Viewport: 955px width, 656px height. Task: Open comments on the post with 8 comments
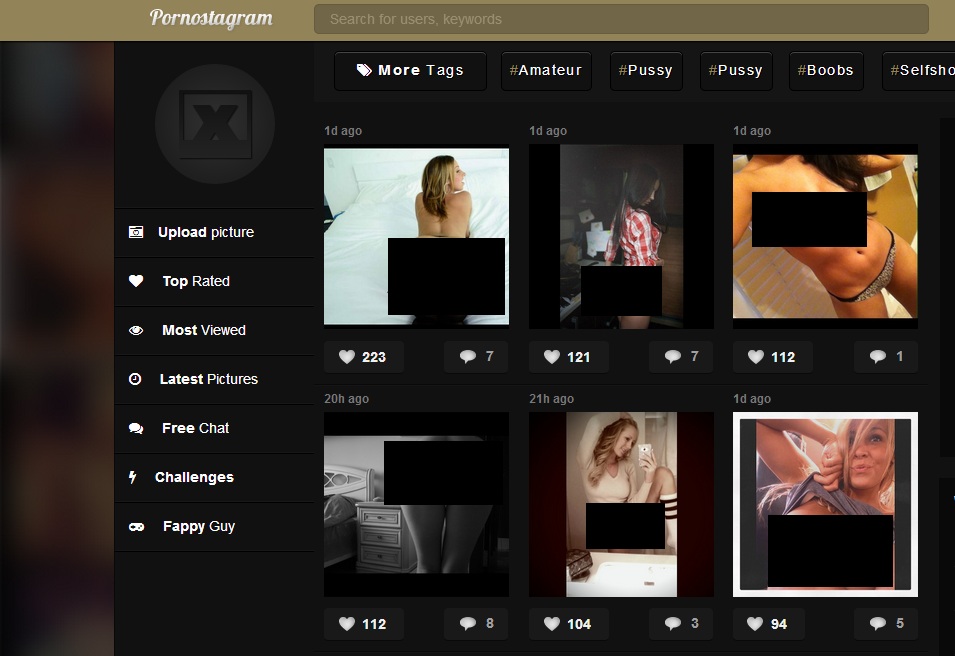(476, 624)
